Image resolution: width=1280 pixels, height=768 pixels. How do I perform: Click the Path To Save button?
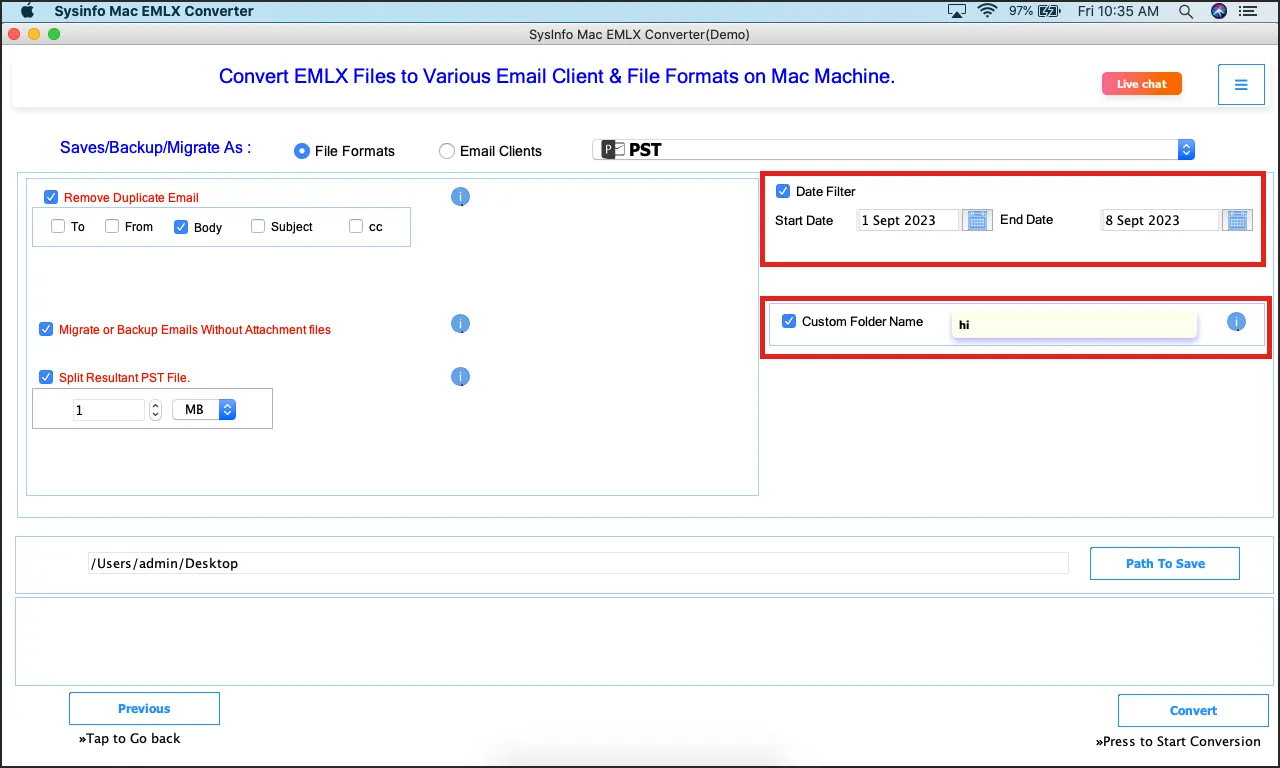point(1165,563)
